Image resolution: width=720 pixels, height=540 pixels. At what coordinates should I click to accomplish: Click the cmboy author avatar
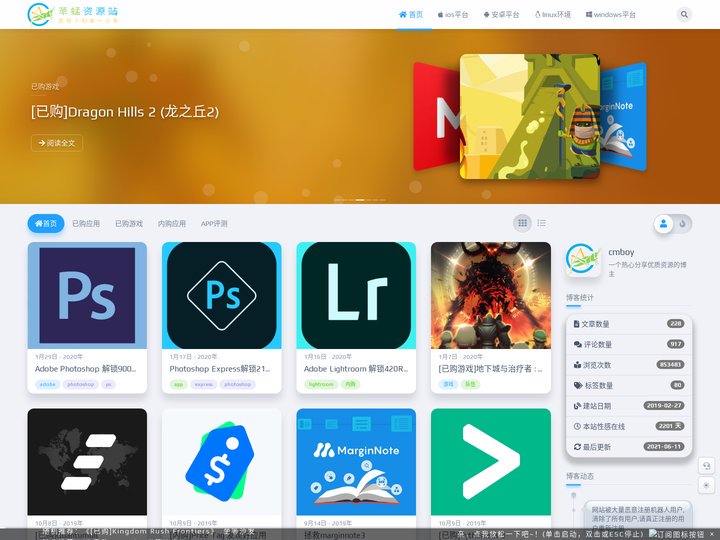[583, 260]
